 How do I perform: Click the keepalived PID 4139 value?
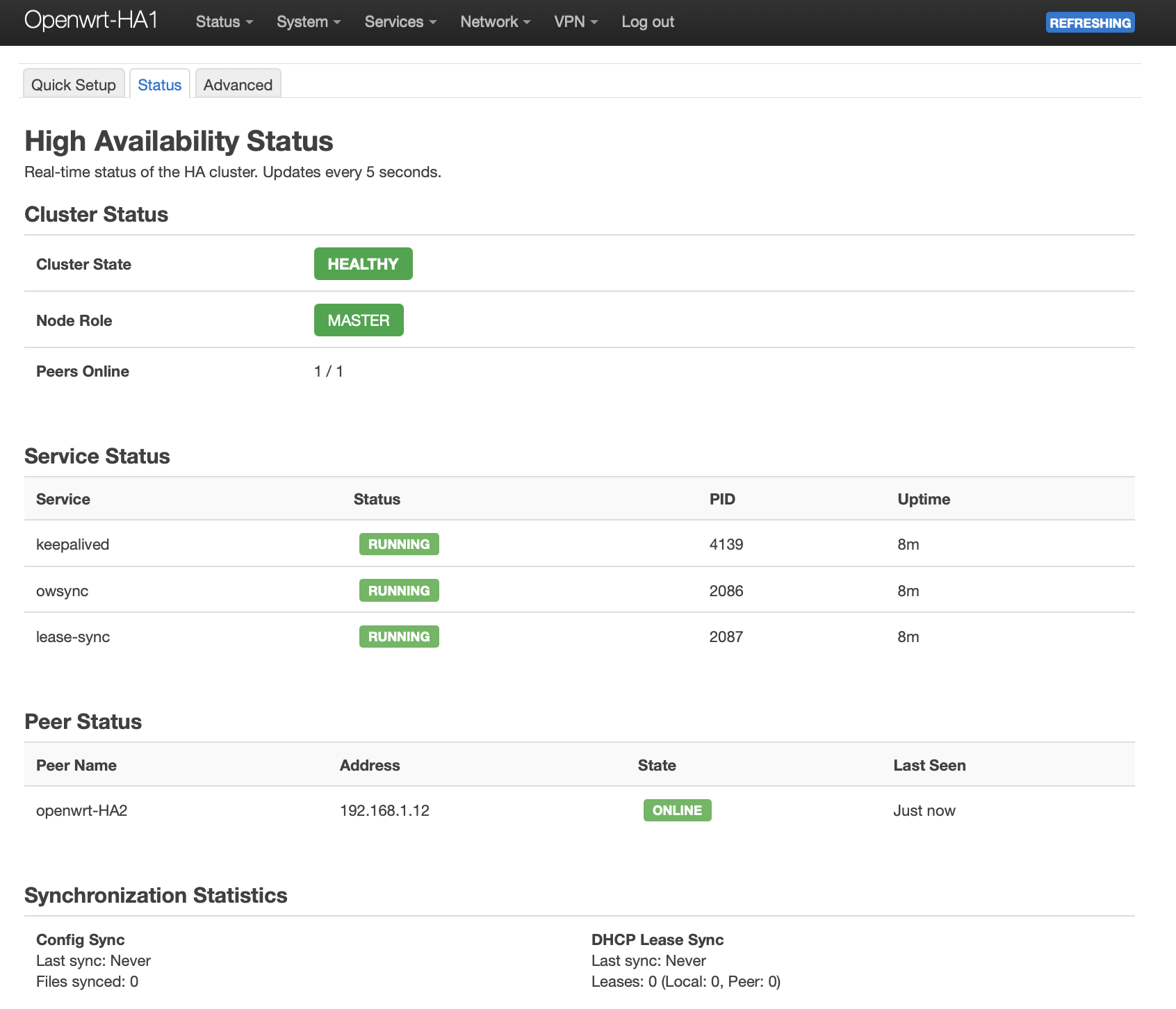pyautogui.click(x=726, y=545)
